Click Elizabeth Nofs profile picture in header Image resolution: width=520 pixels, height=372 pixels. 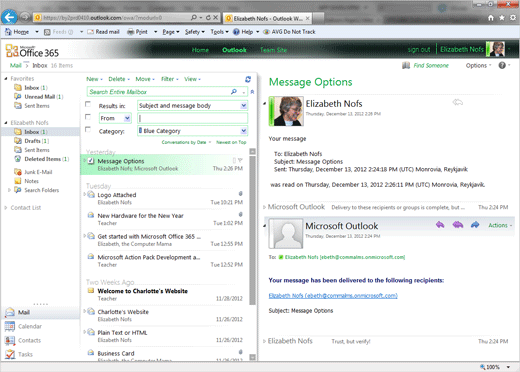point(496,49)
